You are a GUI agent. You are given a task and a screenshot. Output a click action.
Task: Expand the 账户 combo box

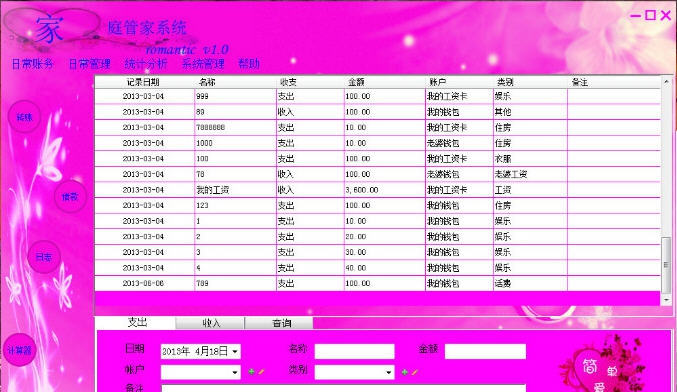pyautogui.click(x=235, y=372)
